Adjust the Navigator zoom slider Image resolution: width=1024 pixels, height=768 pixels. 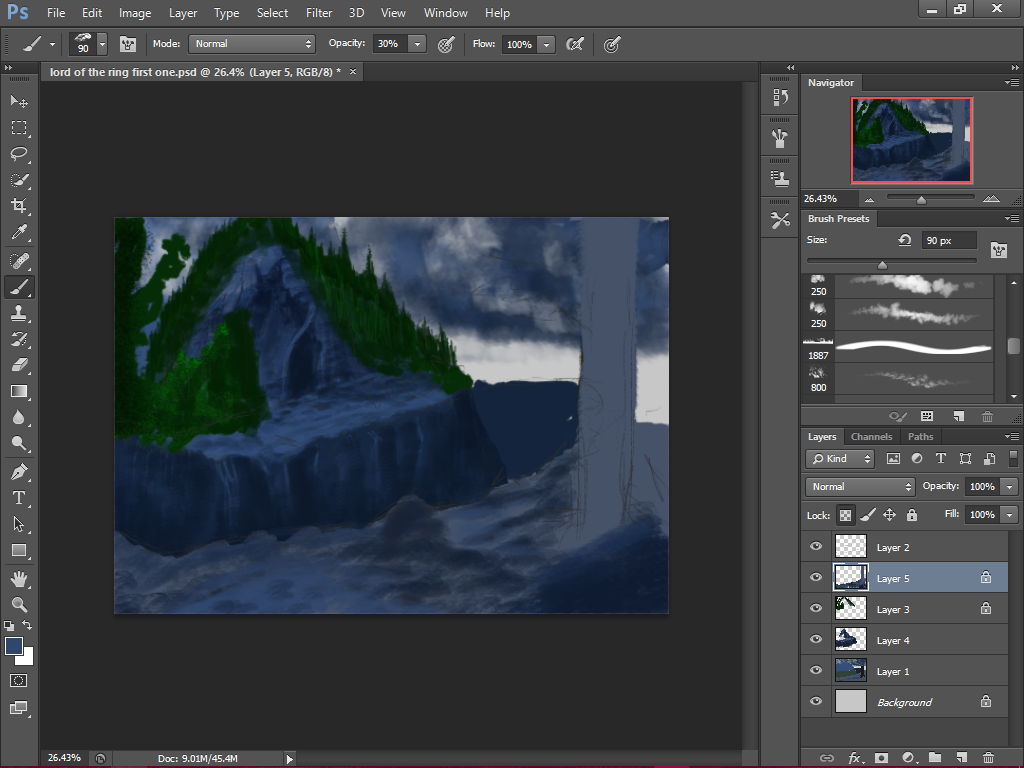921,200
